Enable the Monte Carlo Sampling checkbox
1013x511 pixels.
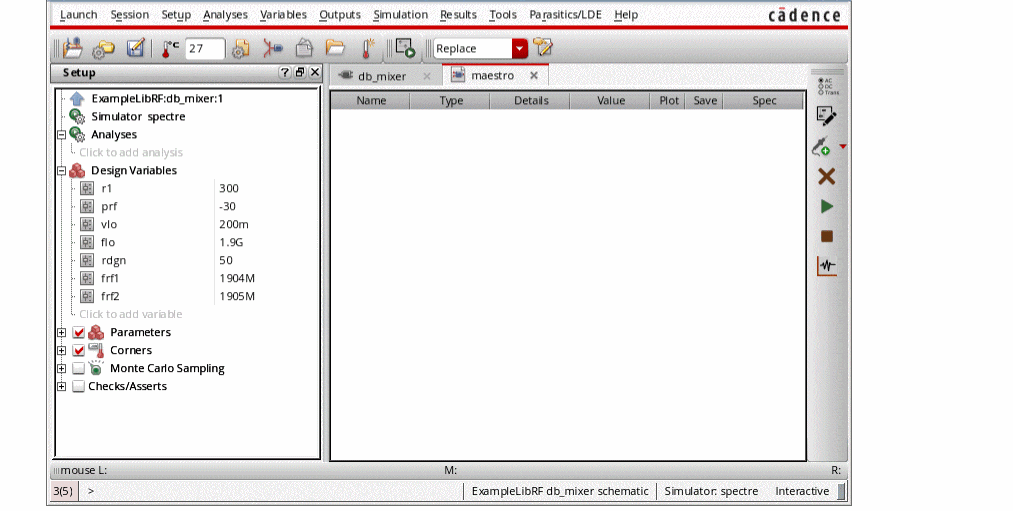pos(79,368)
